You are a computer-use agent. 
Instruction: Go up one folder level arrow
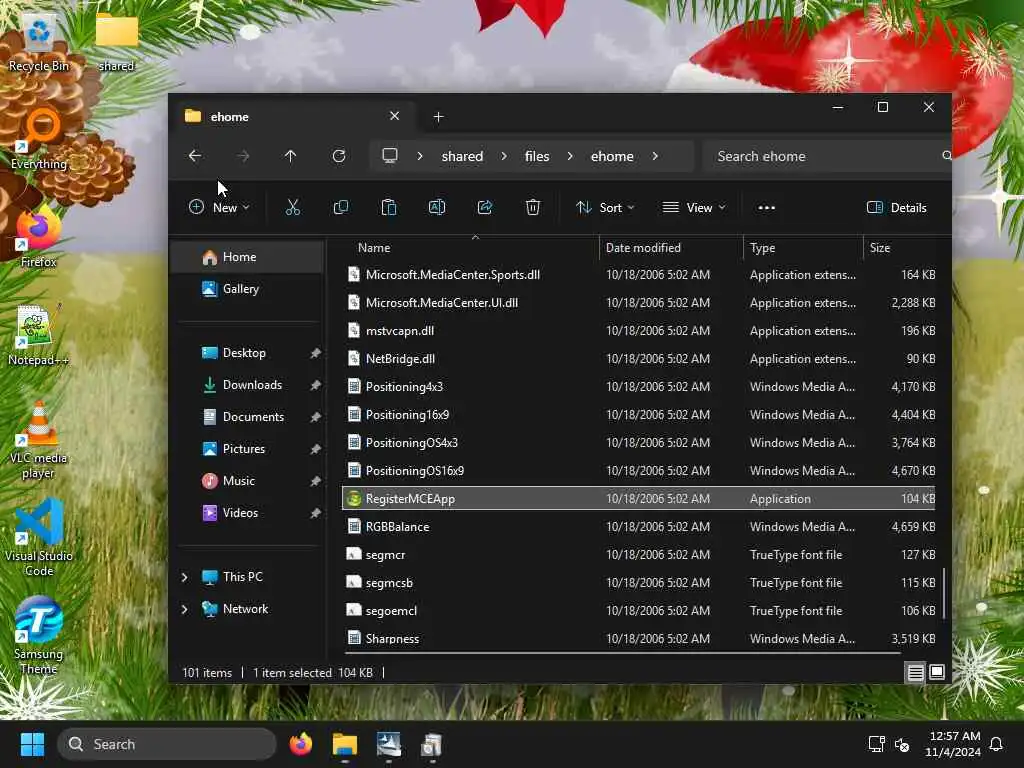(x=291, y=156)
